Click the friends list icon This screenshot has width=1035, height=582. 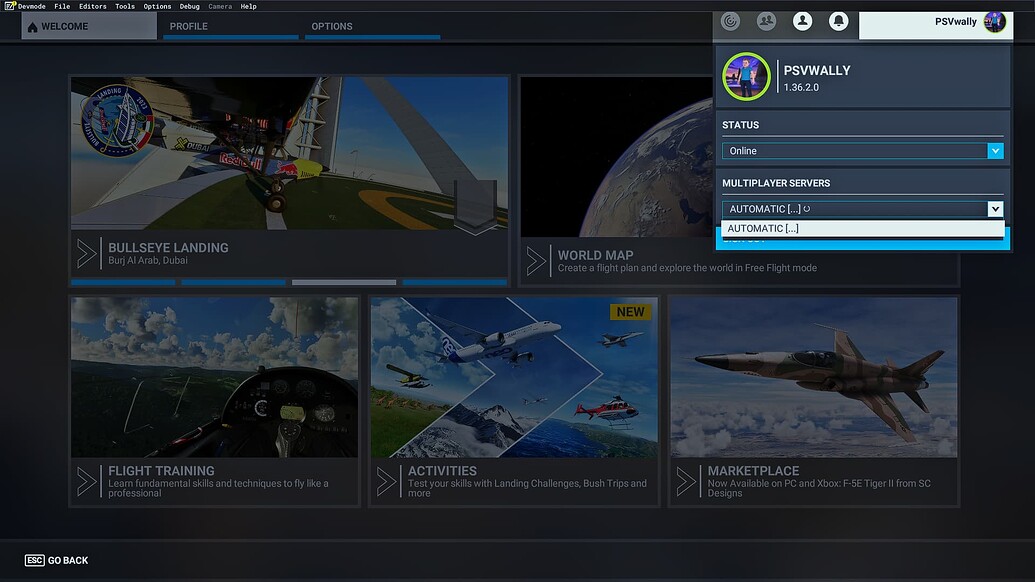[x=766, y=20]
